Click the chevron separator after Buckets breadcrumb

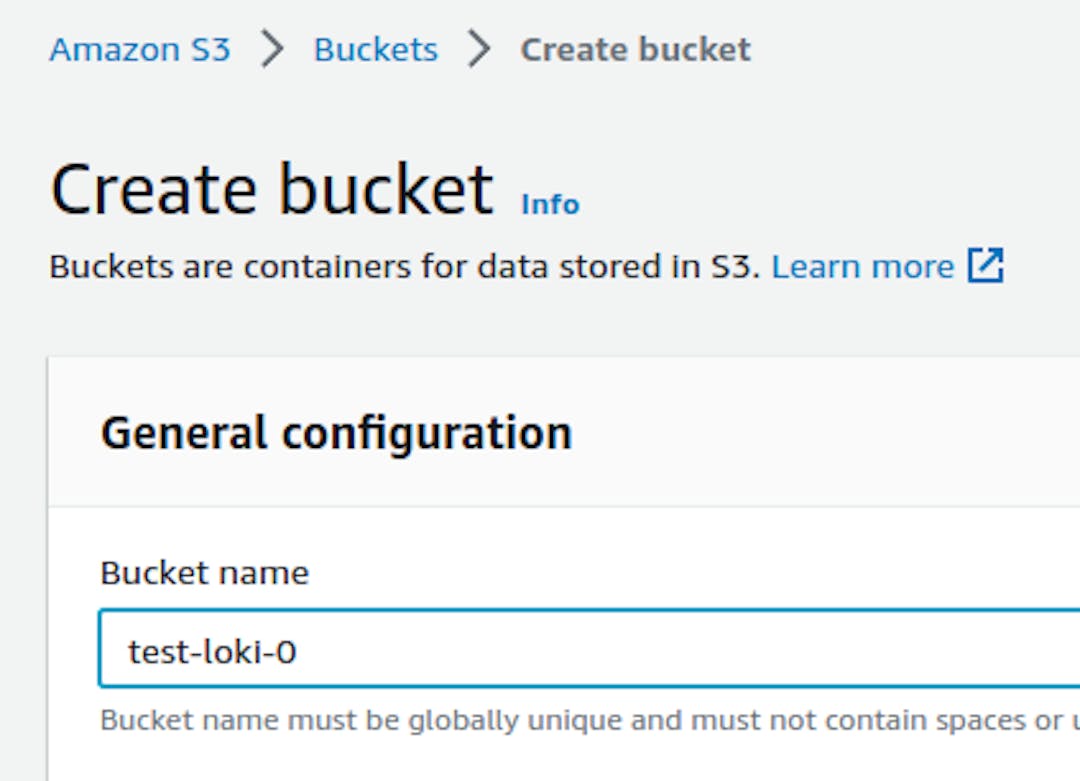tap(480, 50)
